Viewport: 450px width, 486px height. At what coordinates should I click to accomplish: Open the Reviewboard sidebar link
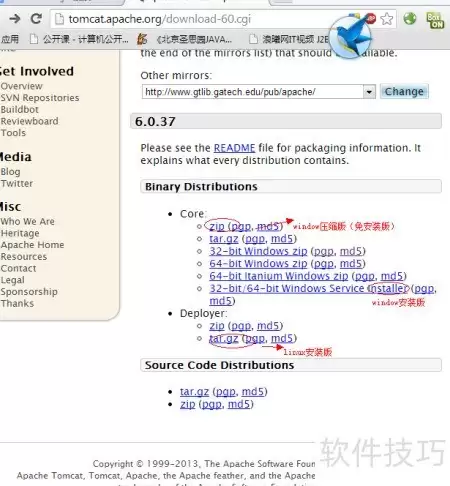(x=29, y=121)
